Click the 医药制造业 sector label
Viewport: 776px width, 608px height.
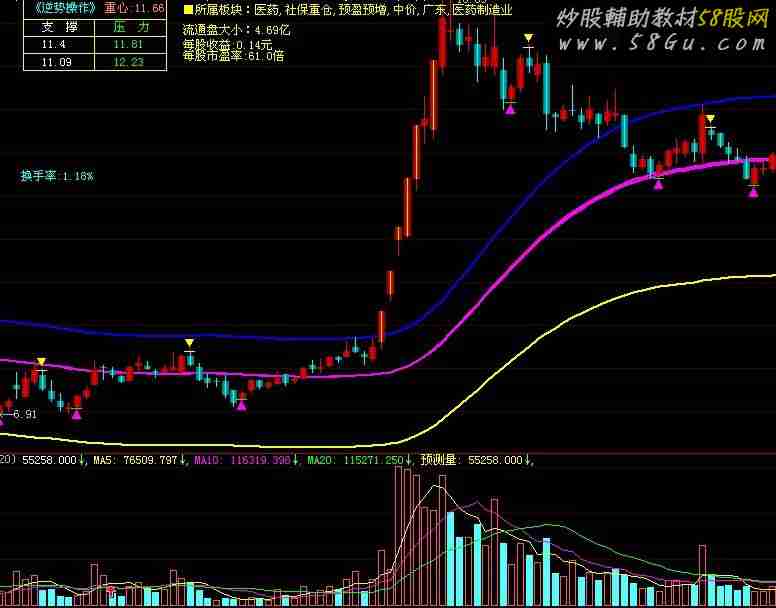point(483,9)
